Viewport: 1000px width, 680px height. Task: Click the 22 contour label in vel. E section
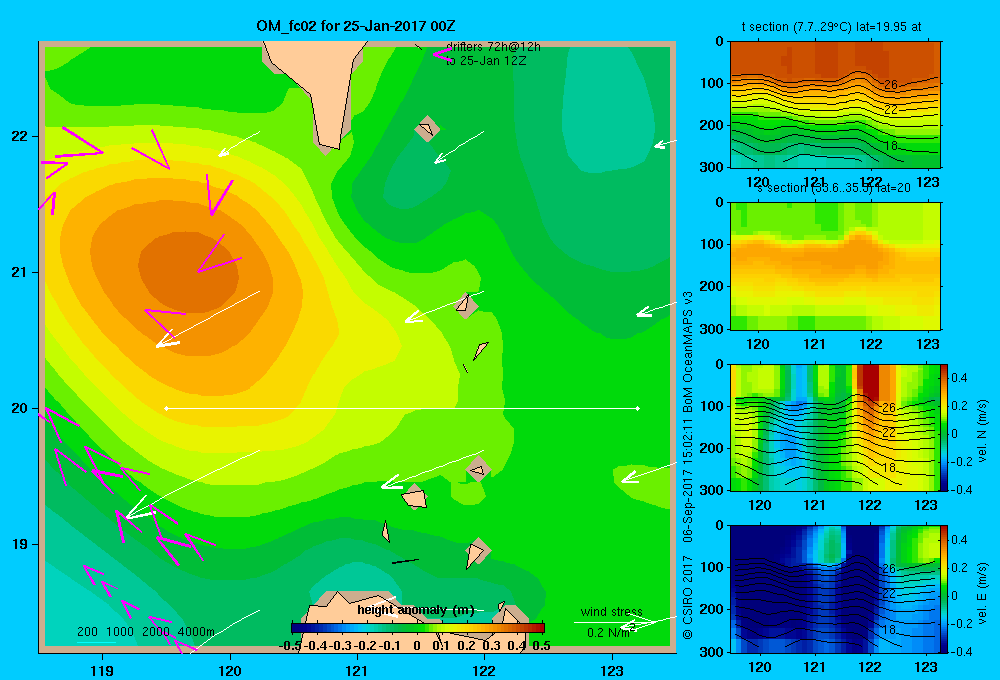click(890, 594)
